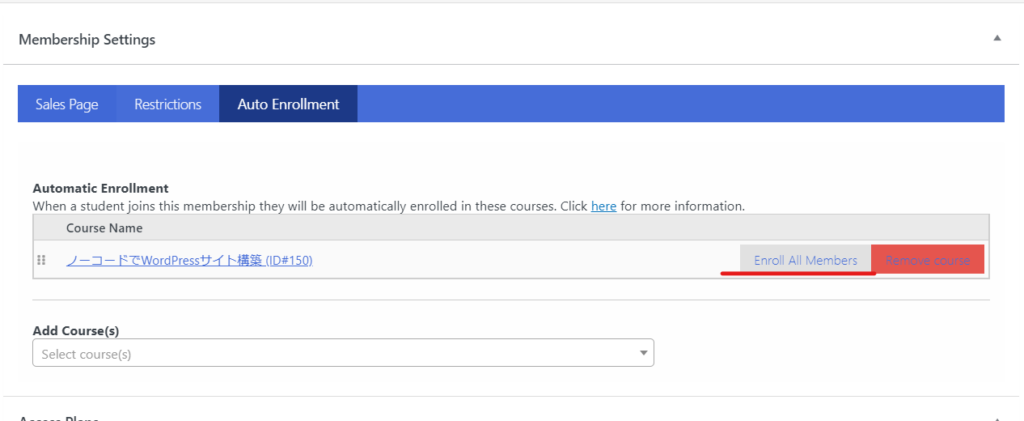The image size is (1024, 421).
Task: Open the Select course(s) dropdown arrow
Action: (x=643, y=353)
